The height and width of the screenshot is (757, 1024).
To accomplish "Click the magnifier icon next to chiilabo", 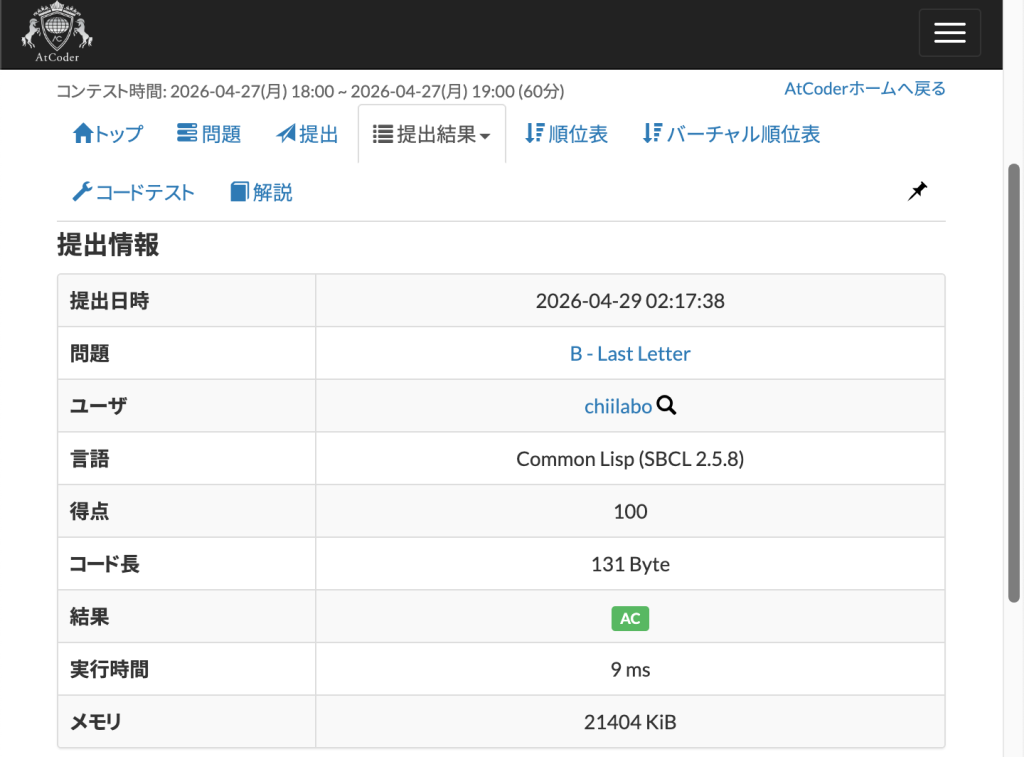I will pyautogui.click(x=667, y=405).
